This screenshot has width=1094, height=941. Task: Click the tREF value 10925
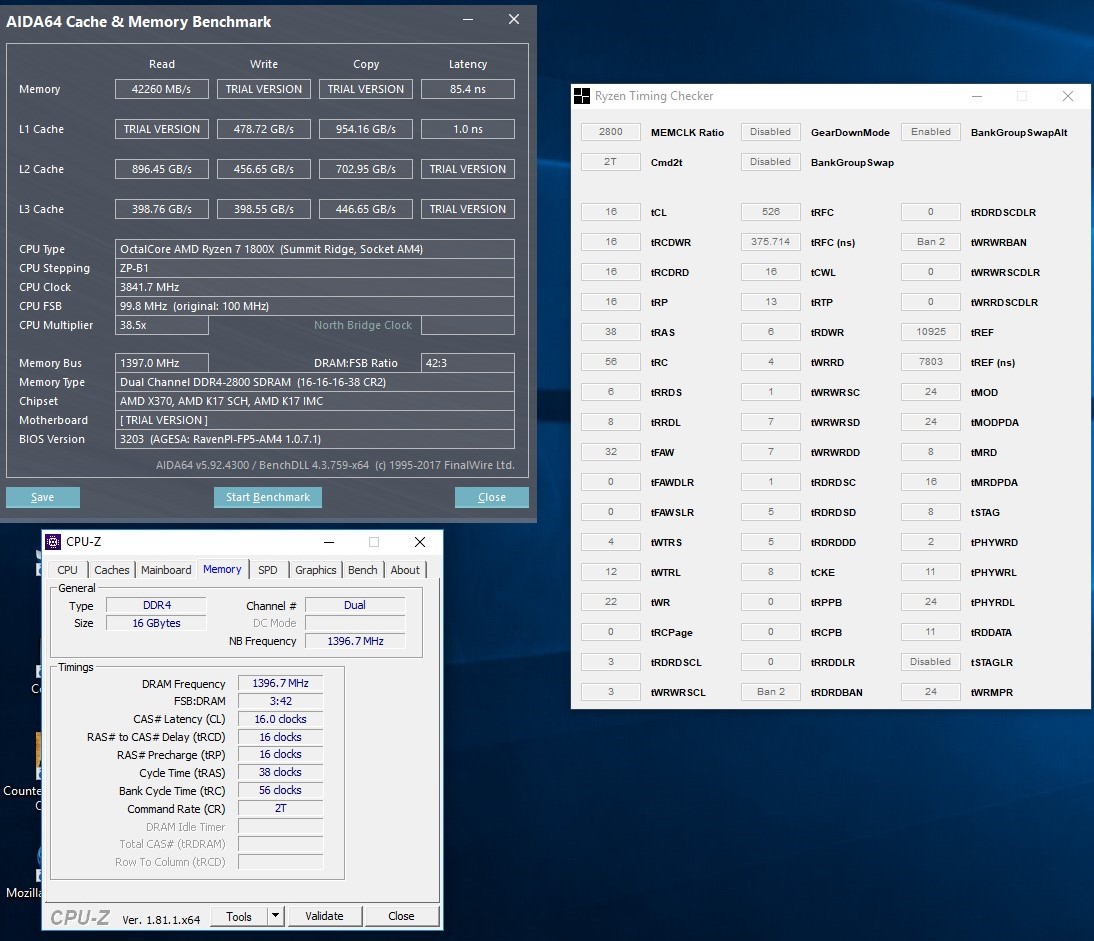pos(931,332)
